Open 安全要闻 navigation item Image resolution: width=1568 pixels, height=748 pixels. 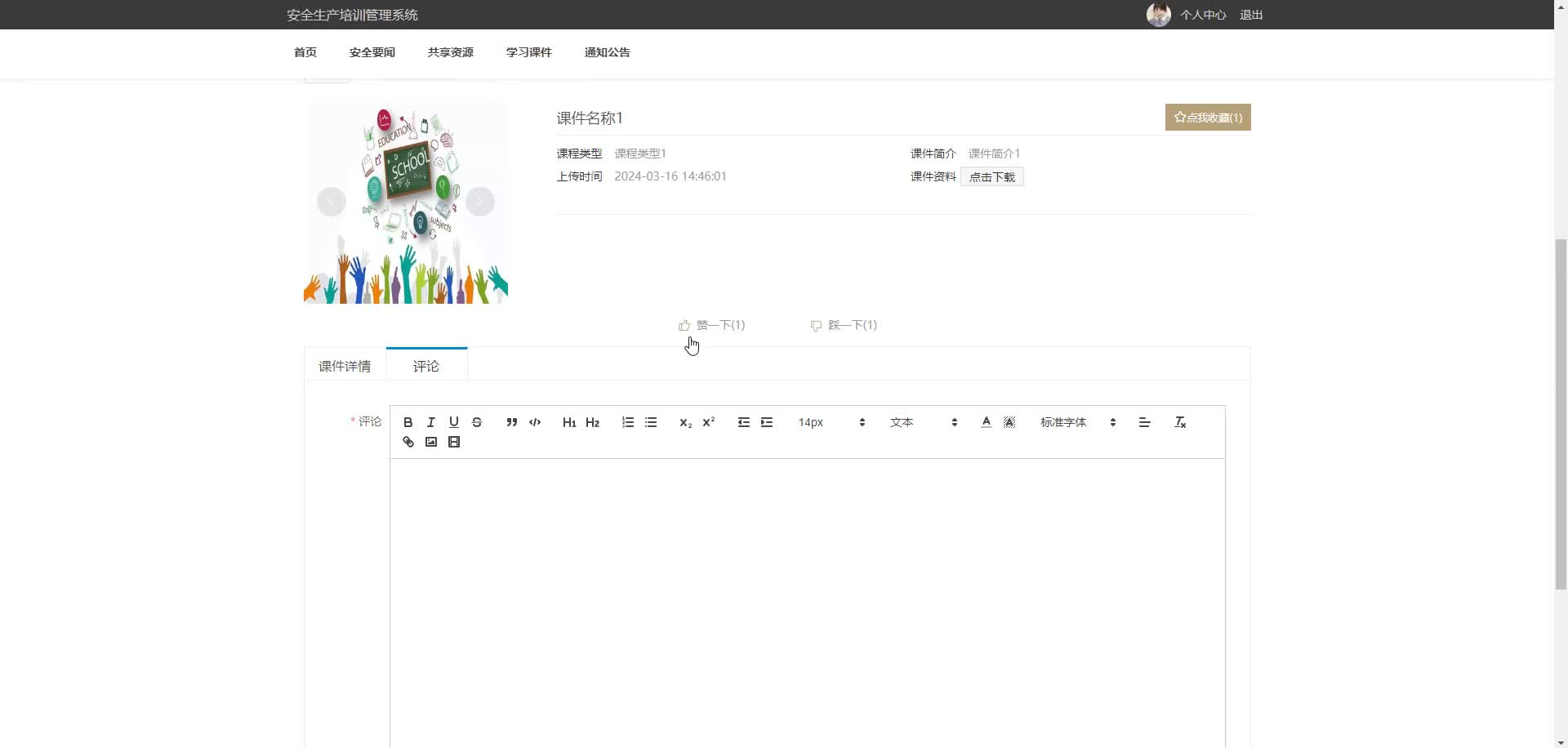click(372, 52)
